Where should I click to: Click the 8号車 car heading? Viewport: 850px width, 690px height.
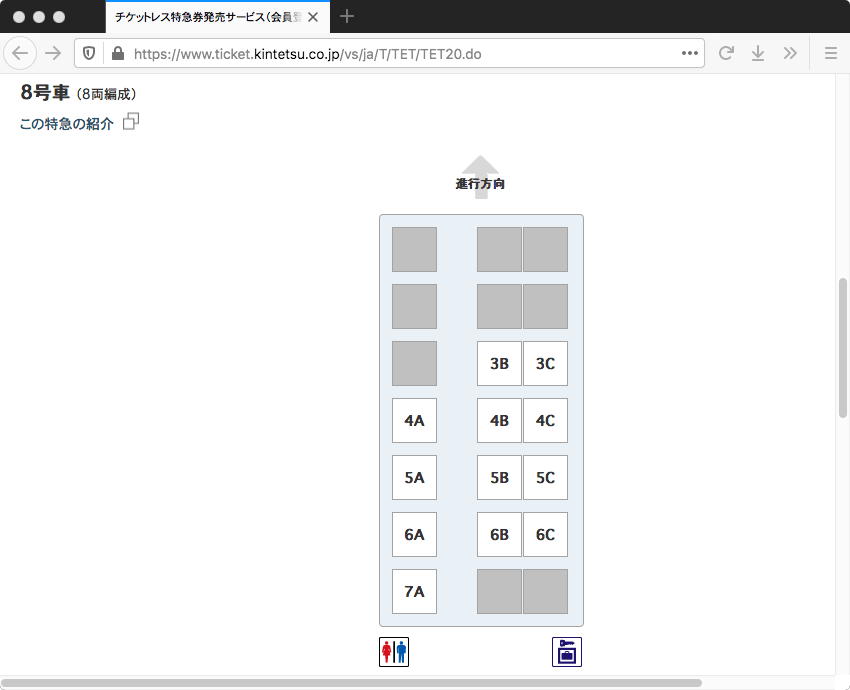pyautogui.click(x=45, y=93)
